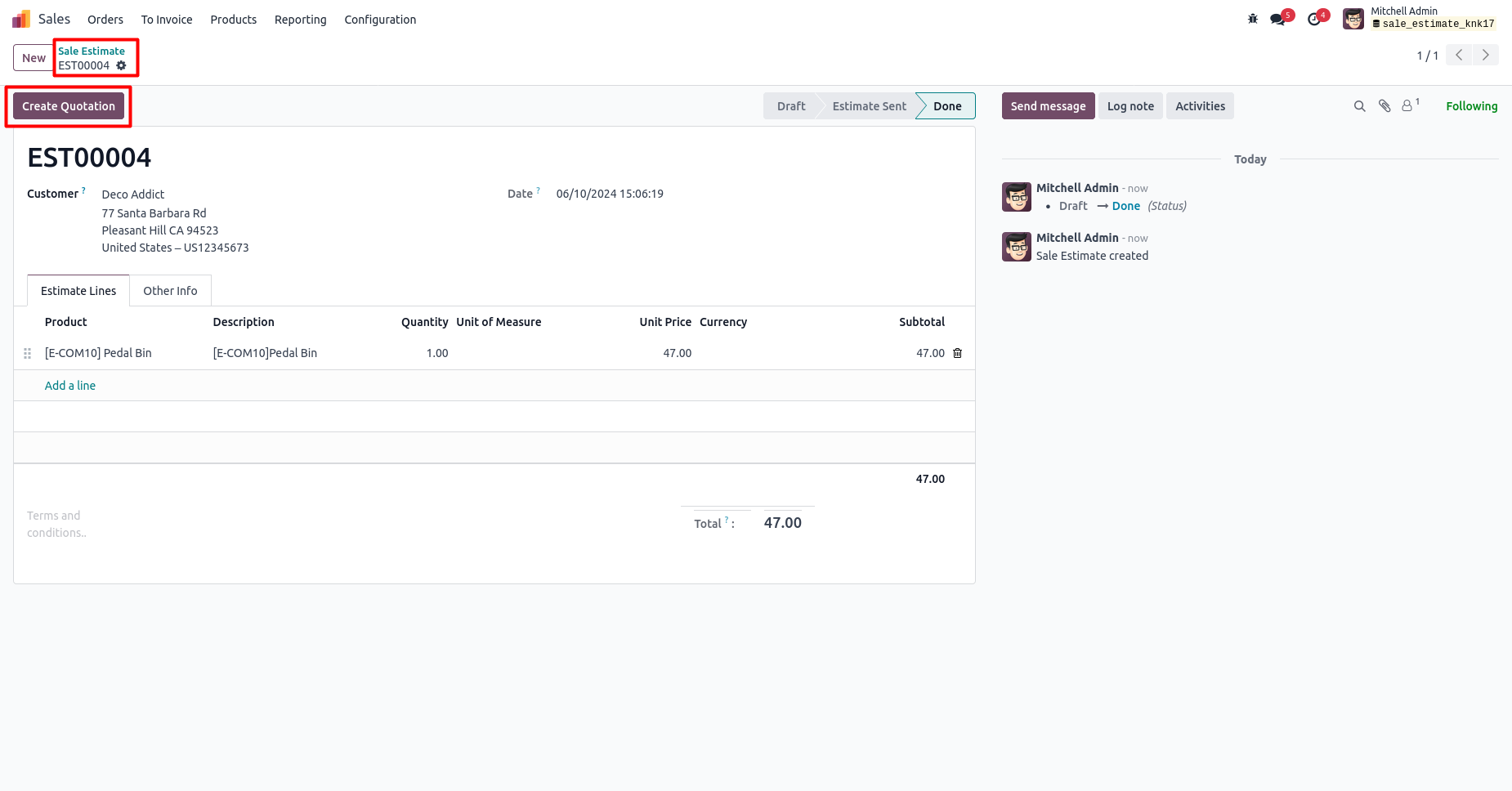The width and height of the screenshot is (1512, 791).
Task: Click the gear icon beside EST00004
Action: pos(121,65)
